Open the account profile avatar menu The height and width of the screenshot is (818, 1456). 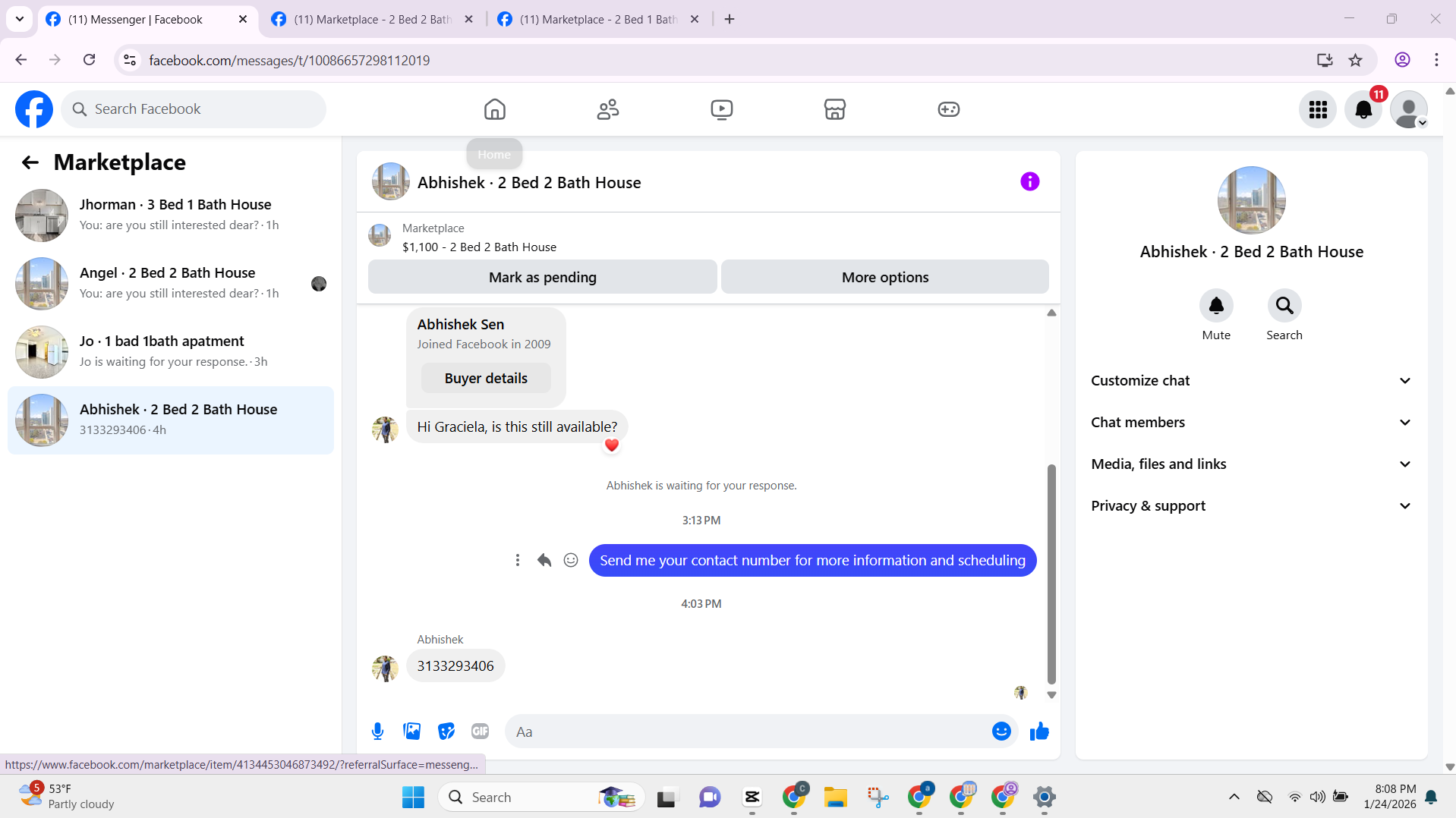[1409, 109]
